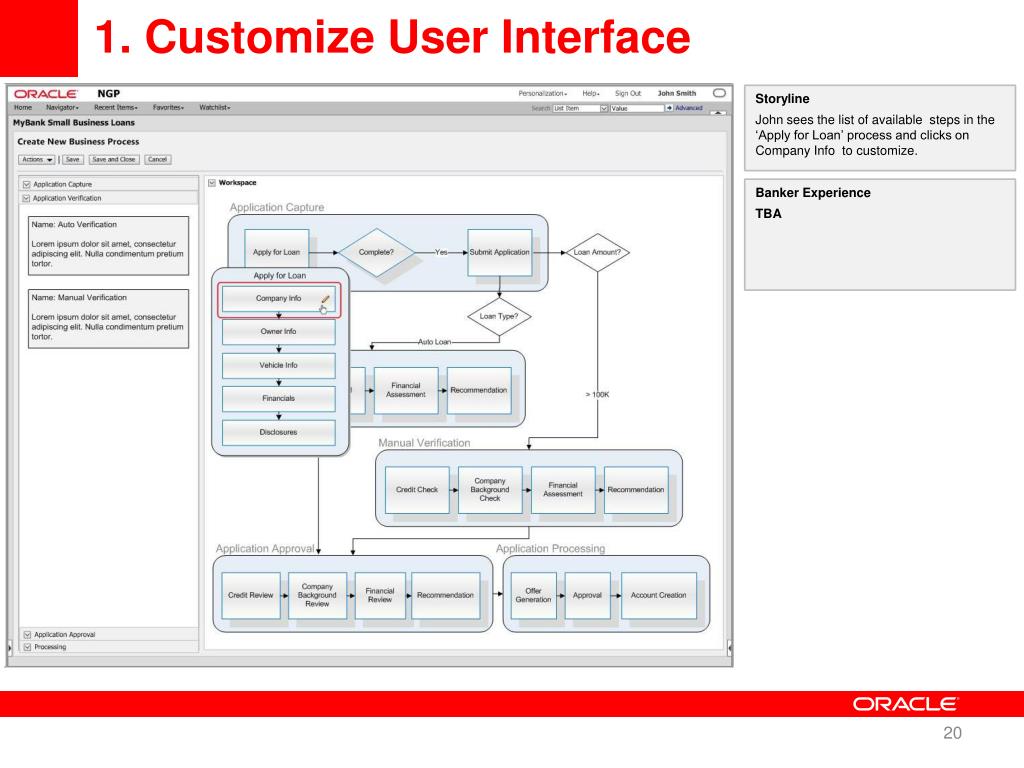Click the Save and Close button

114,159
